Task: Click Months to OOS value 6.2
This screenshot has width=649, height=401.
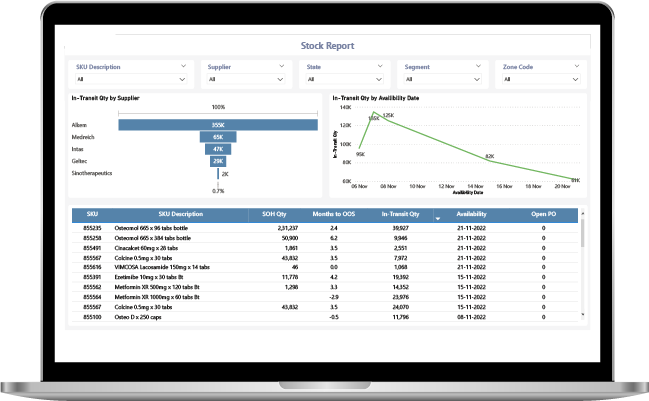Action: coord(334,238)
